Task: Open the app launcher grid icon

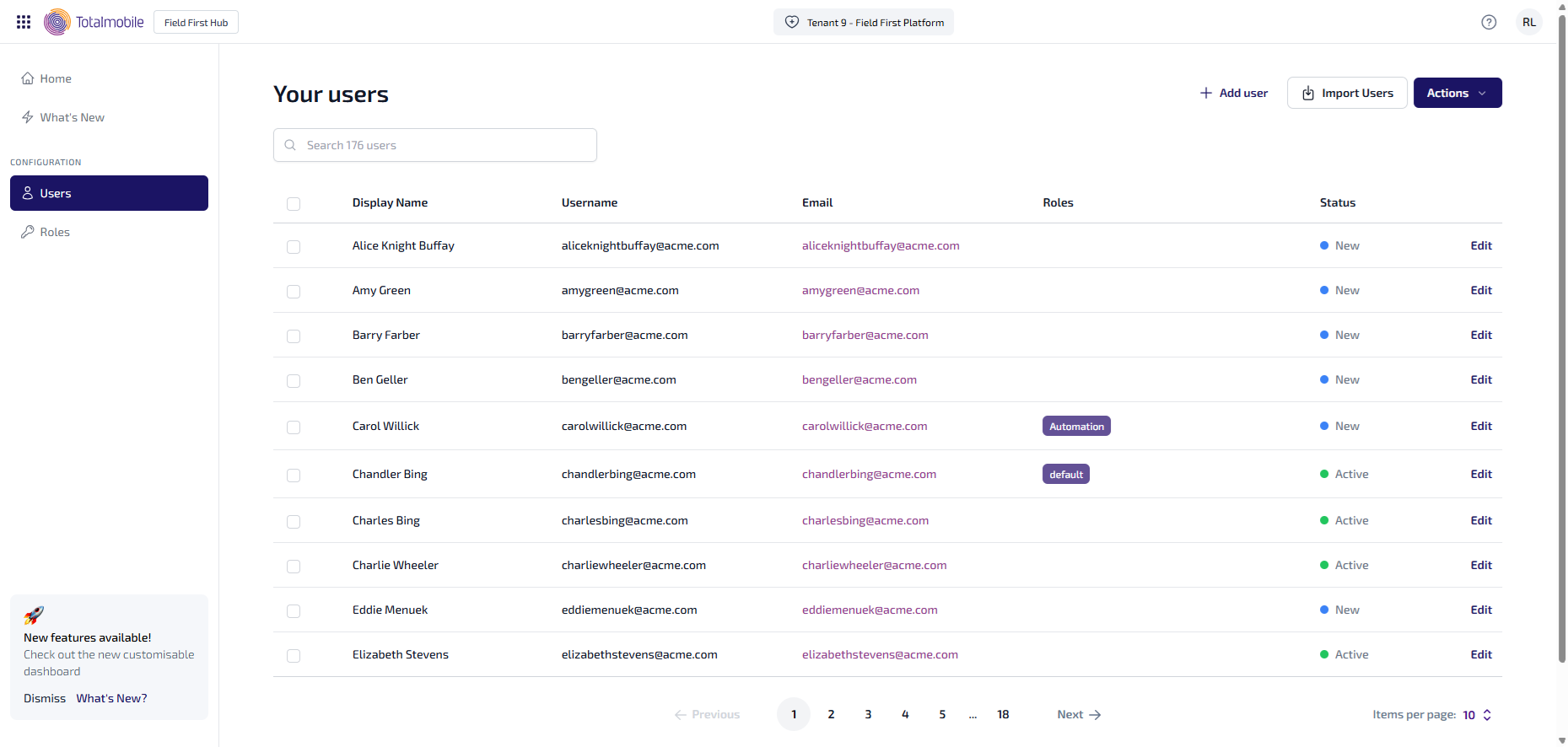Action: click(x=24, y=22)
